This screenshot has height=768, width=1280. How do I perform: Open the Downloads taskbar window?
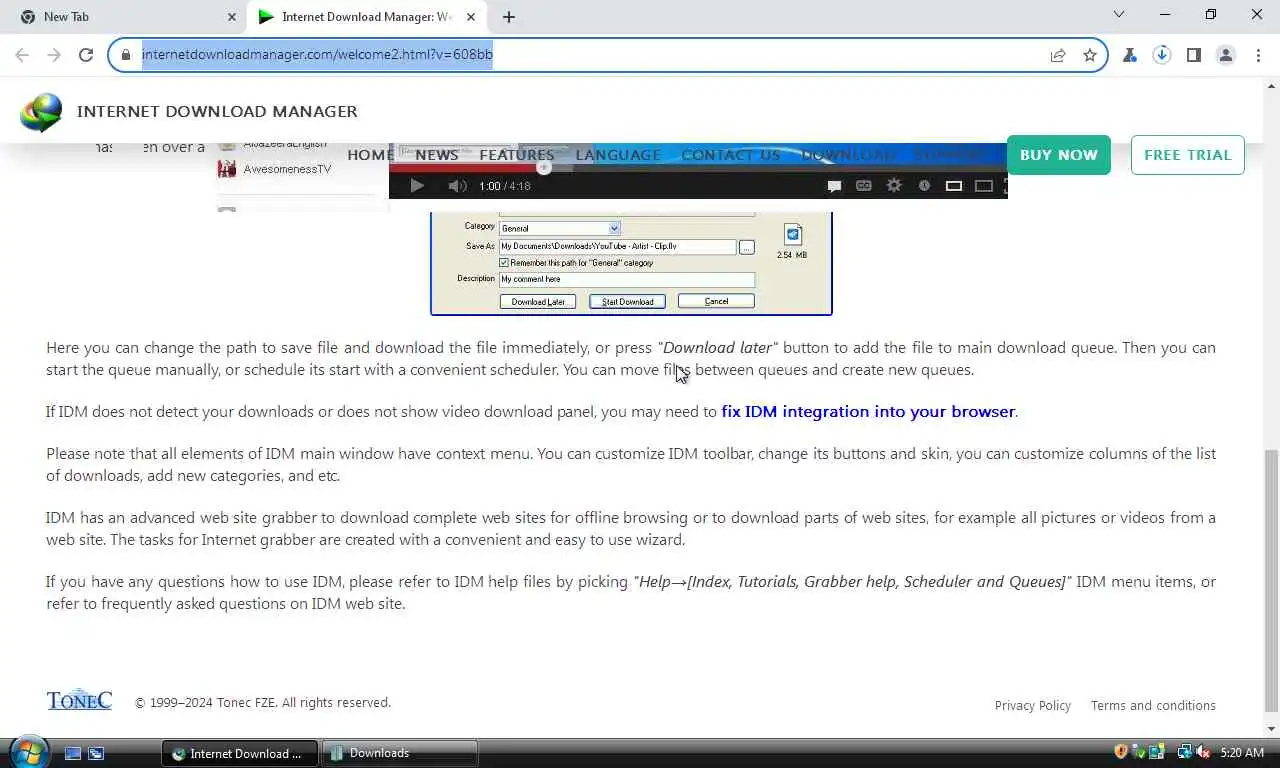400,753
